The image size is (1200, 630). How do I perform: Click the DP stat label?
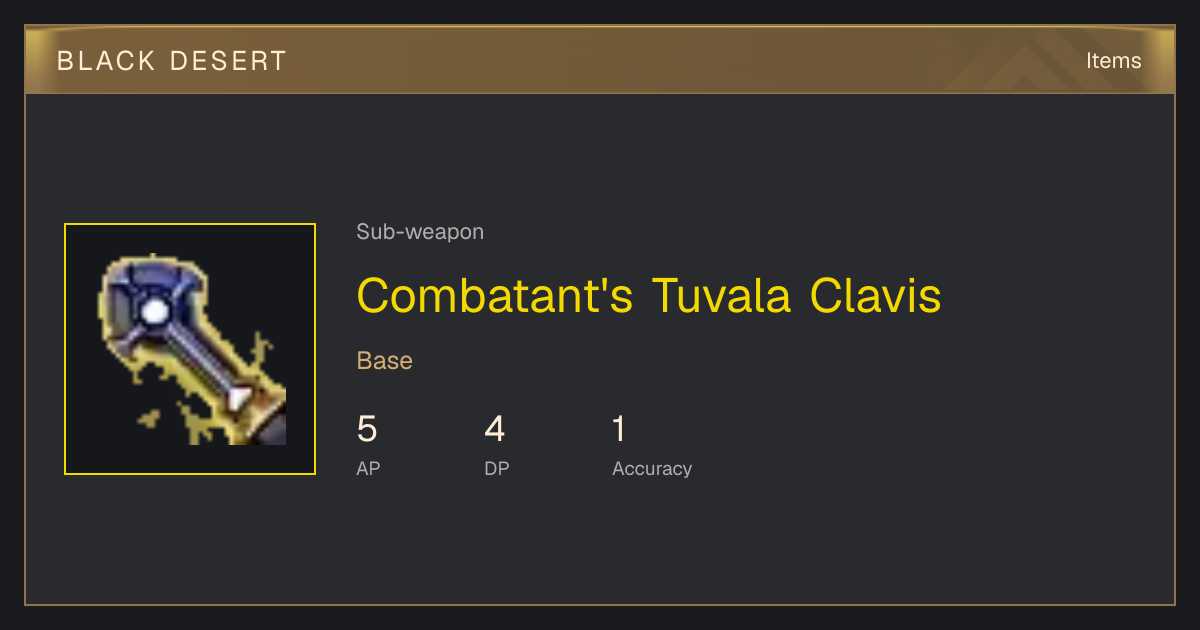click(x=497, y=468)
